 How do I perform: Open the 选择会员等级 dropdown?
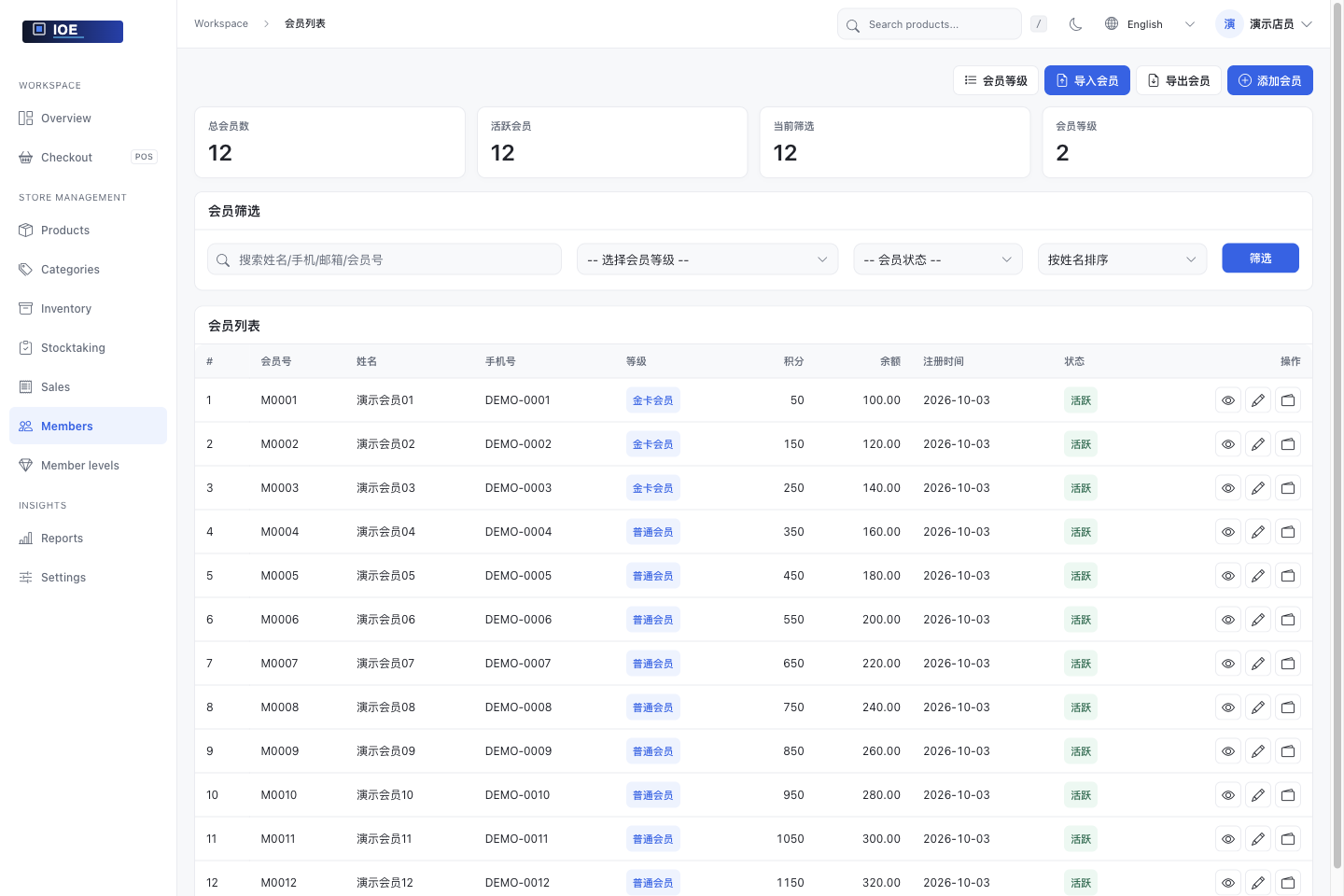(707, 259)
